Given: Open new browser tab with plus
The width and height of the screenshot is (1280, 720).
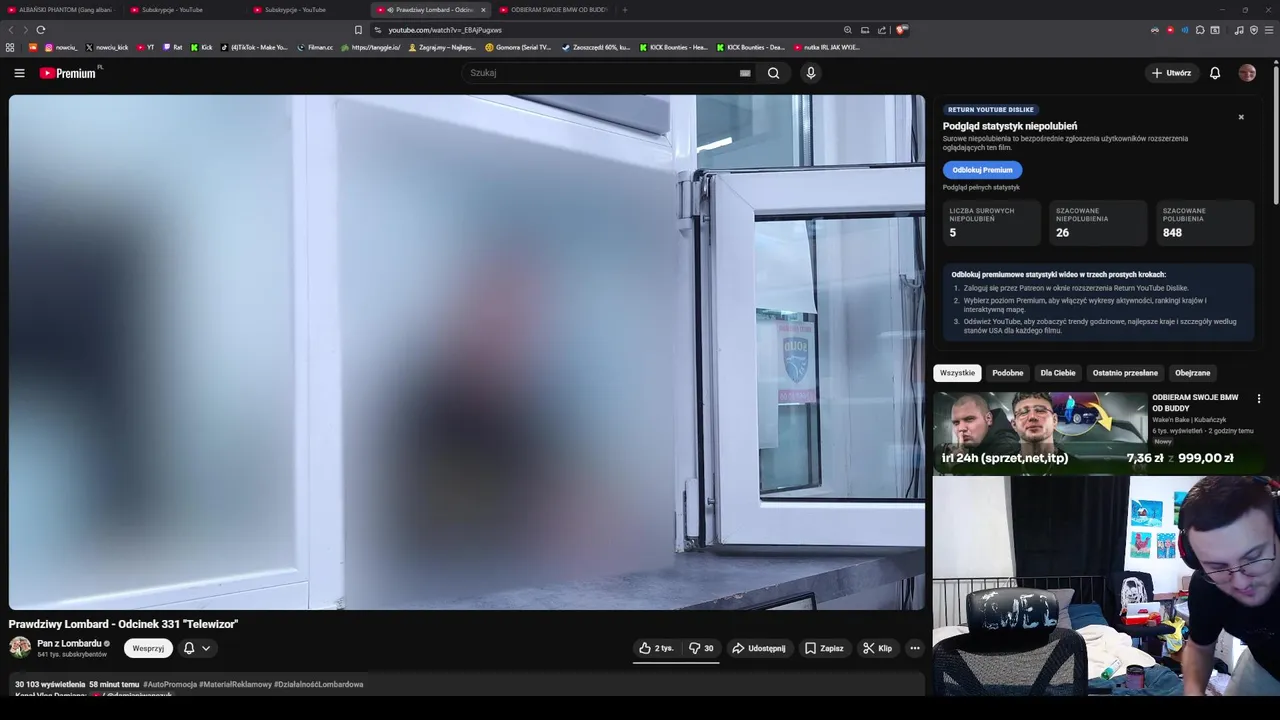Looking at the screenshot, I should 625,10.
